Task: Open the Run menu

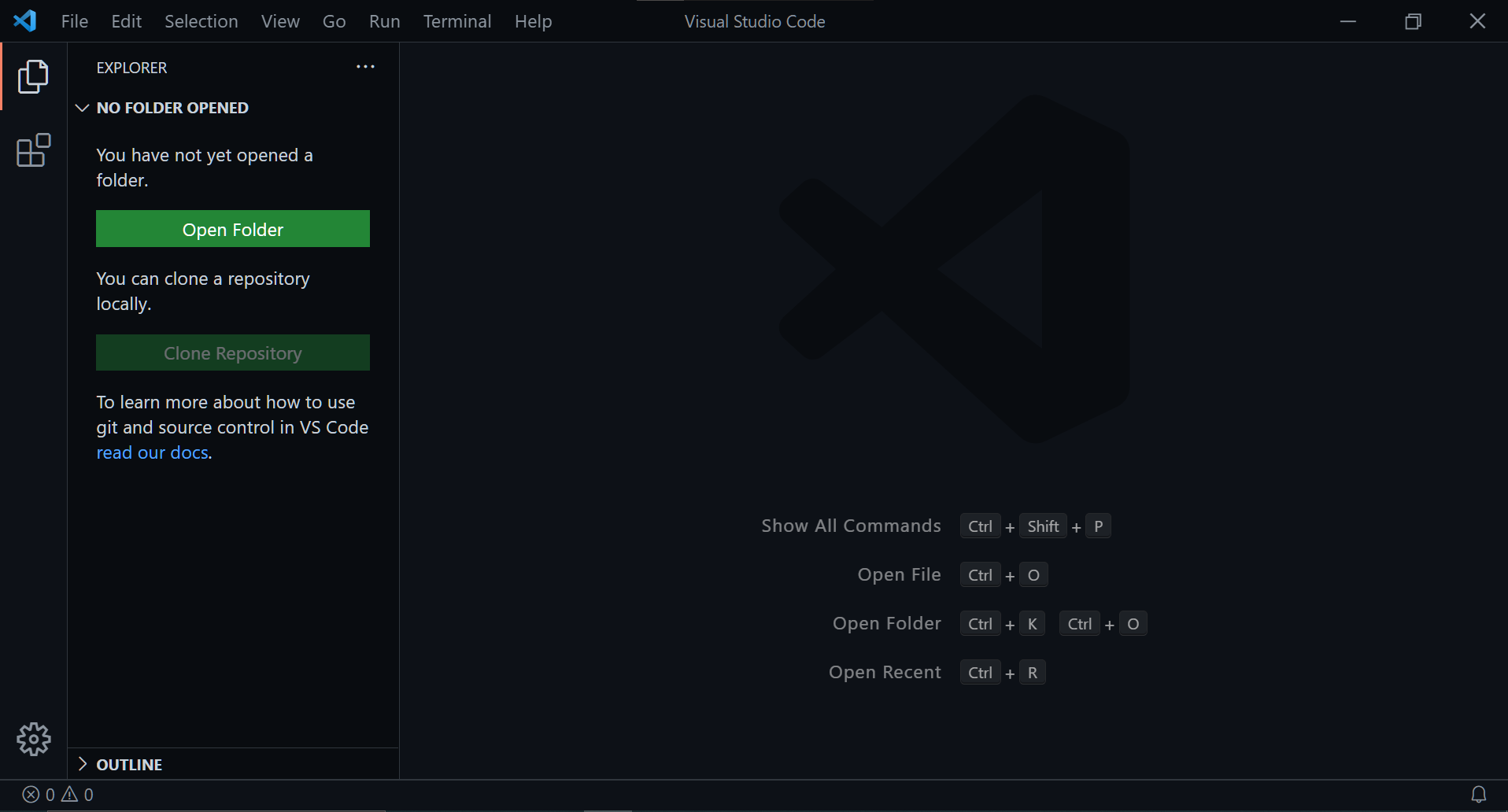Action: coord(384,21)
